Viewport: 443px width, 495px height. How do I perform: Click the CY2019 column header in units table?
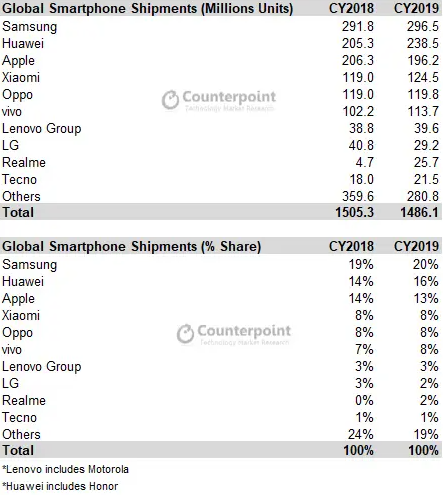click(416, 8)
